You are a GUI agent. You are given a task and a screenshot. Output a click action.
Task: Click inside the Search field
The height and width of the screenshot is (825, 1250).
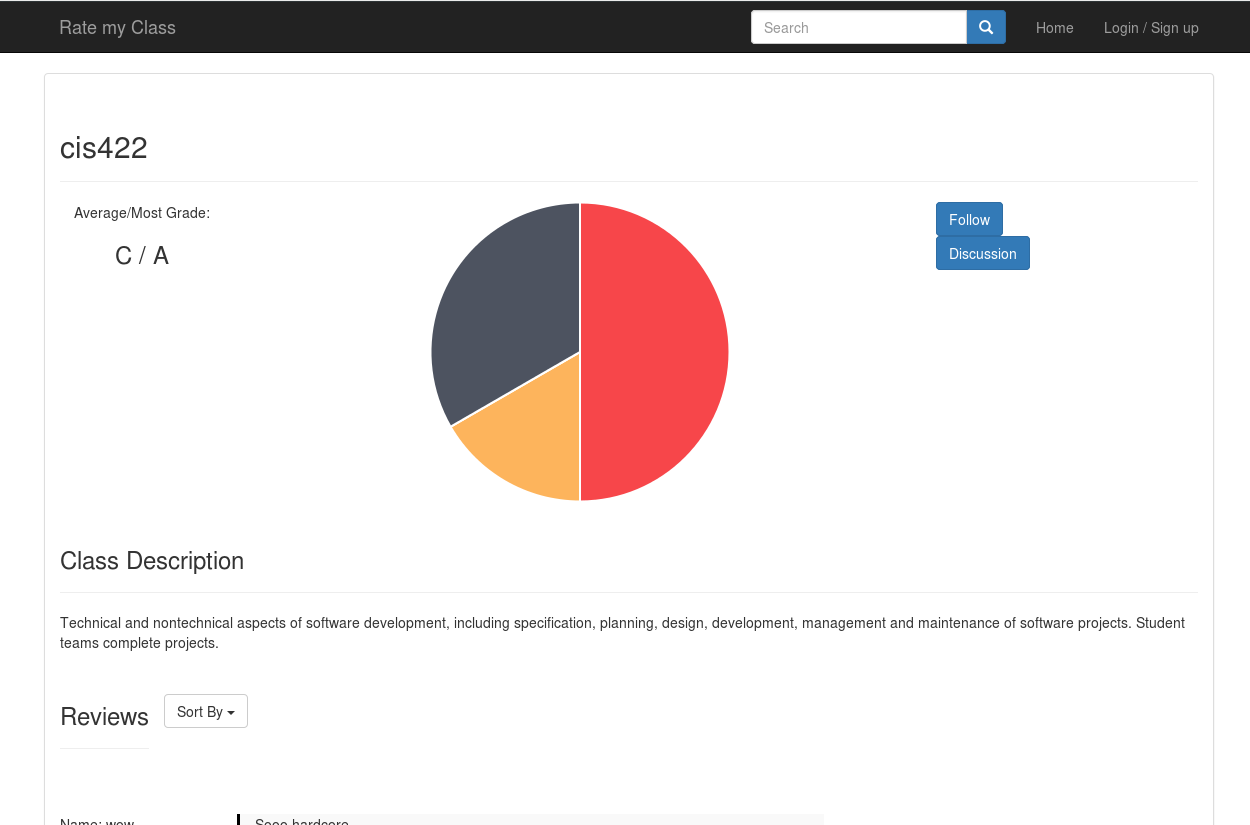pos(858,27)
